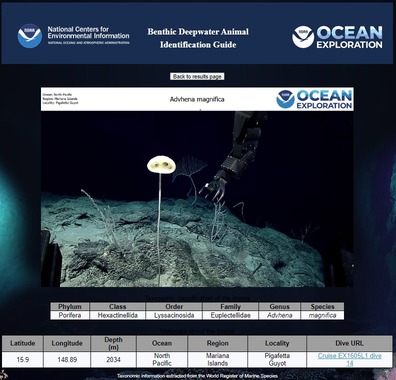The width and height of the screenshot is (396, 380).
Task: Click the Hexactinellida class cell
Action: click(x=117, y=315)
